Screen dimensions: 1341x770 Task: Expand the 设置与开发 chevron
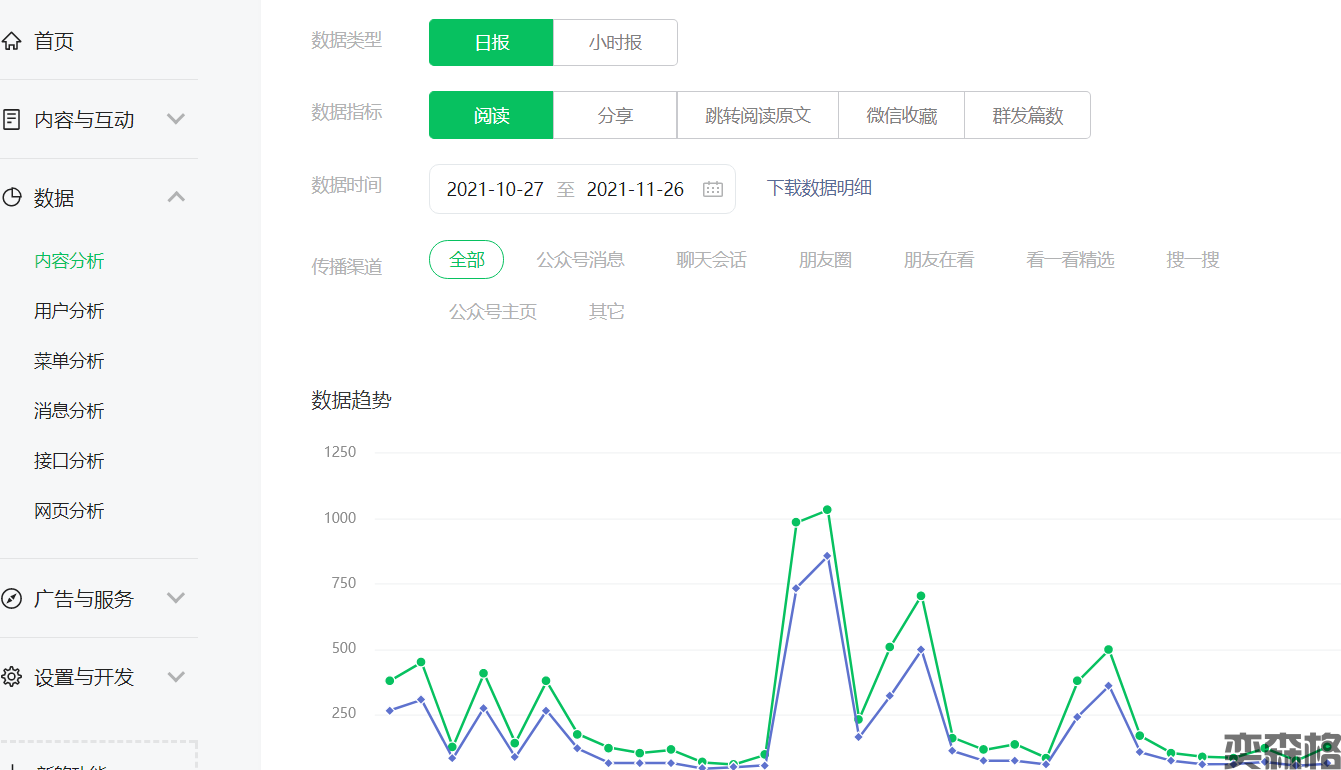176,676
